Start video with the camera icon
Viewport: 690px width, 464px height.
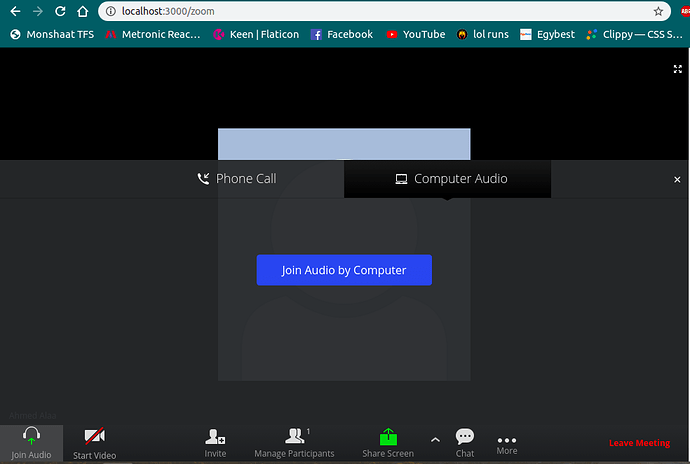pyautogui.click(x=95, y=436)
